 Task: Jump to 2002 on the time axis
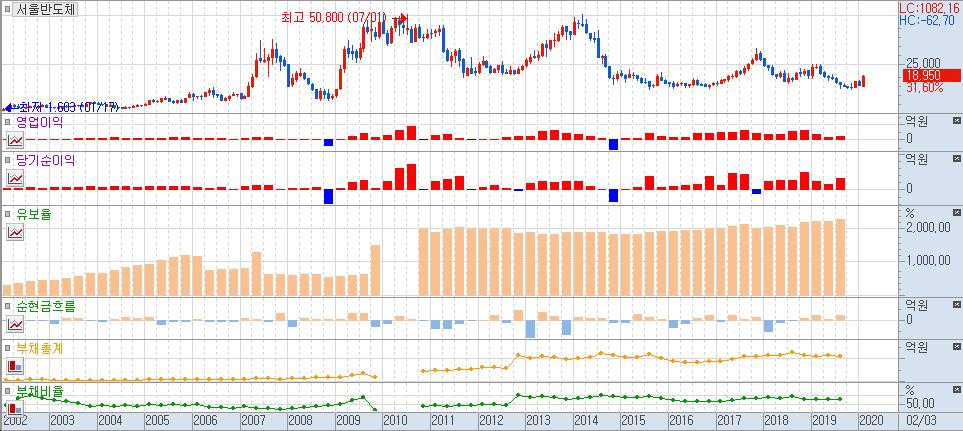pos(14,421)
